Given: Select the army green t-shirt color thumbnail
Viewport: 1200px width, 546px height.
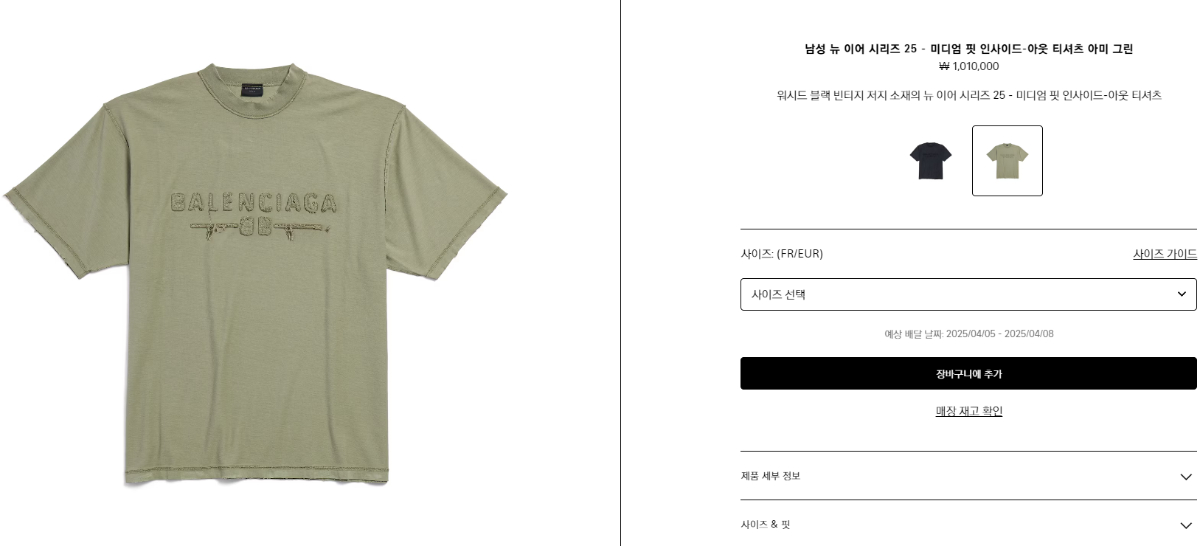Looking at the screenshot, I should click(x=1007, y=160).
